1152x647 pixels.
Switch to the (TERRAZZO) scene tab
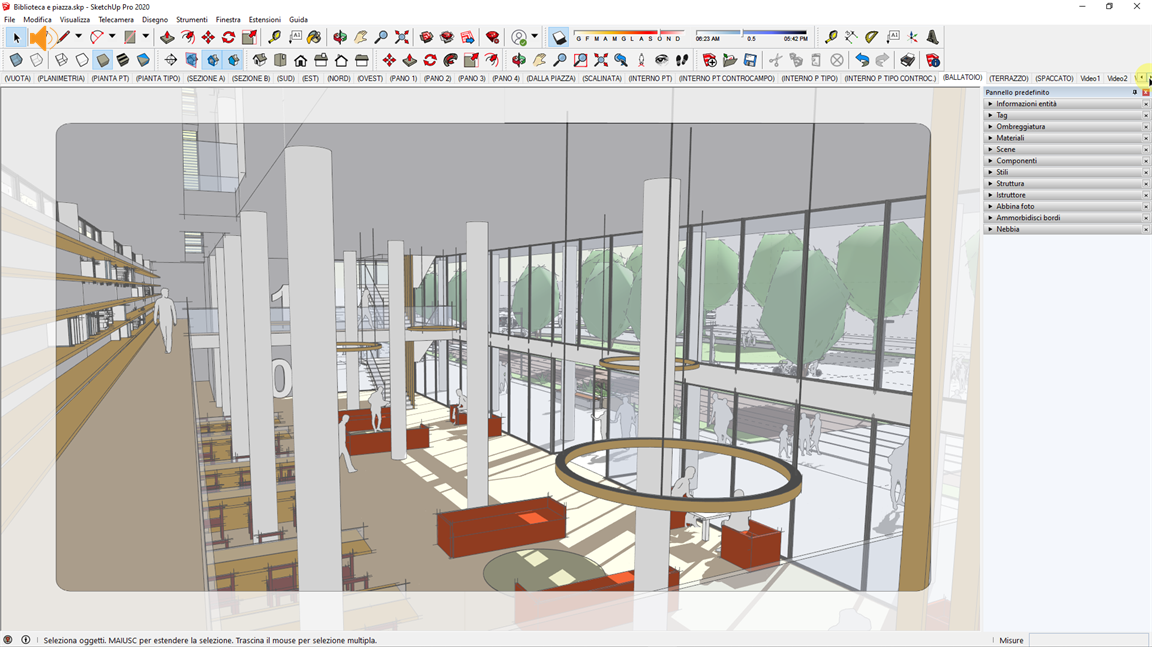1008,78
